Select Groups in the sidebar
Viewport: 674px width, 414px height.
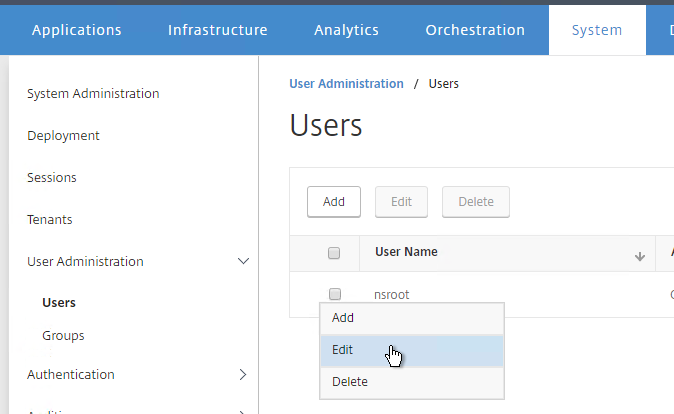click(x=63, y=336)
